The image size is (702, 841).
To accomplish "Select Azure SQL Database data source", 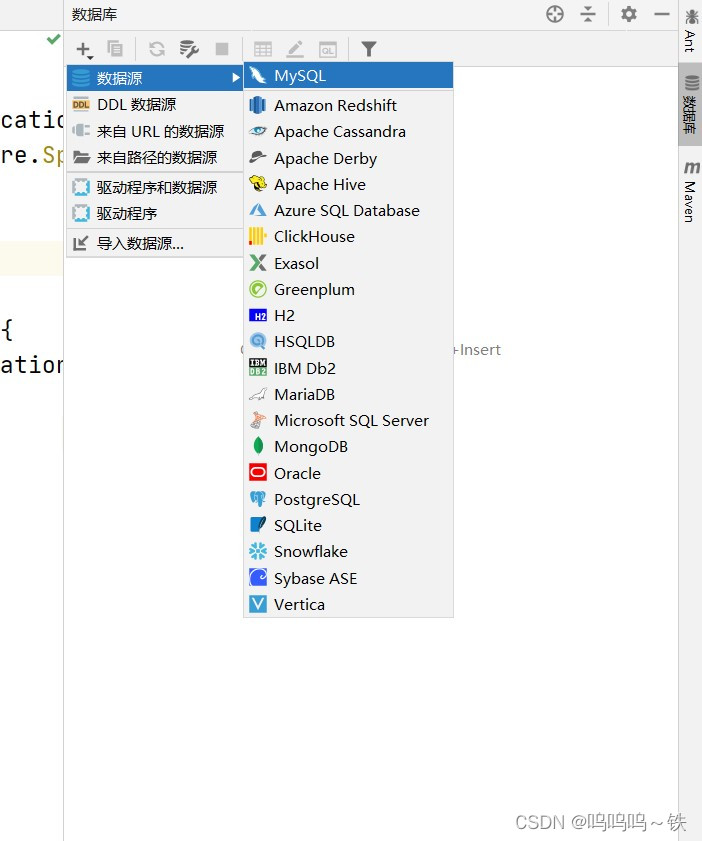I will click(x=349, y=210).
